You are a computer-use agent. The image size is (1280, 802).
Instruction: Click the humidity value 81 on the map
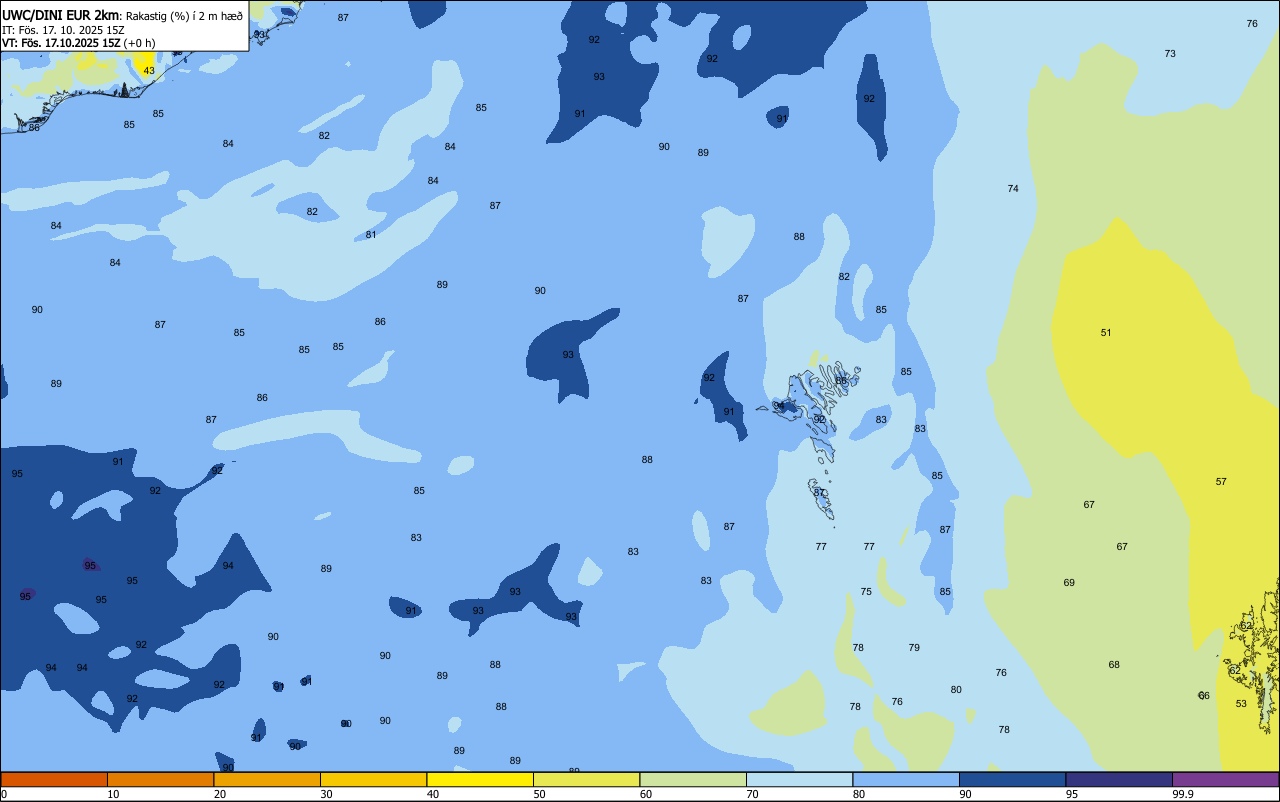point(371,235)
